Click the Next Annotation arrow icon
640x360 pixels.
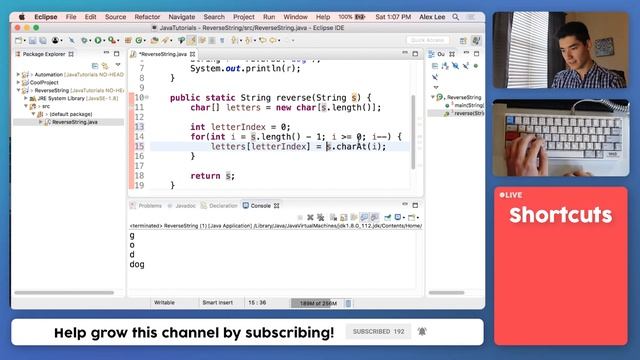234,40
